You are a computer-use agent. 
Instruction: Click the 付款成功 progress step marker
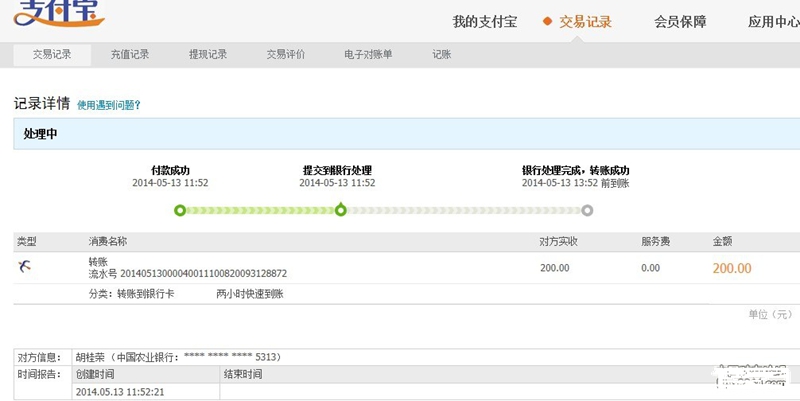[180, 210]
